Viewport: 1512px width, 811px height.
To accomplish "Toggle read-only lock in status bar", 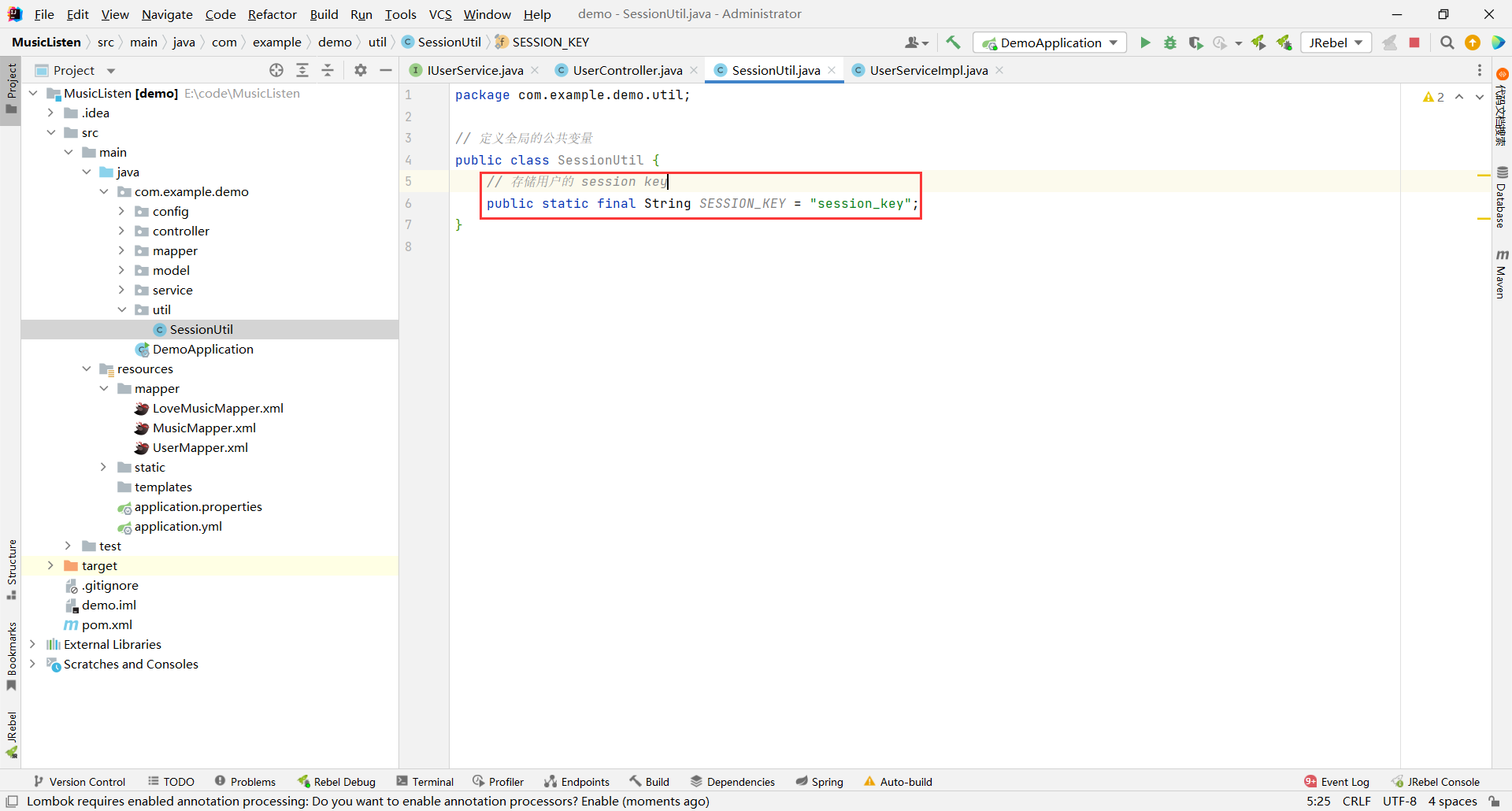I will (1494, 802).
